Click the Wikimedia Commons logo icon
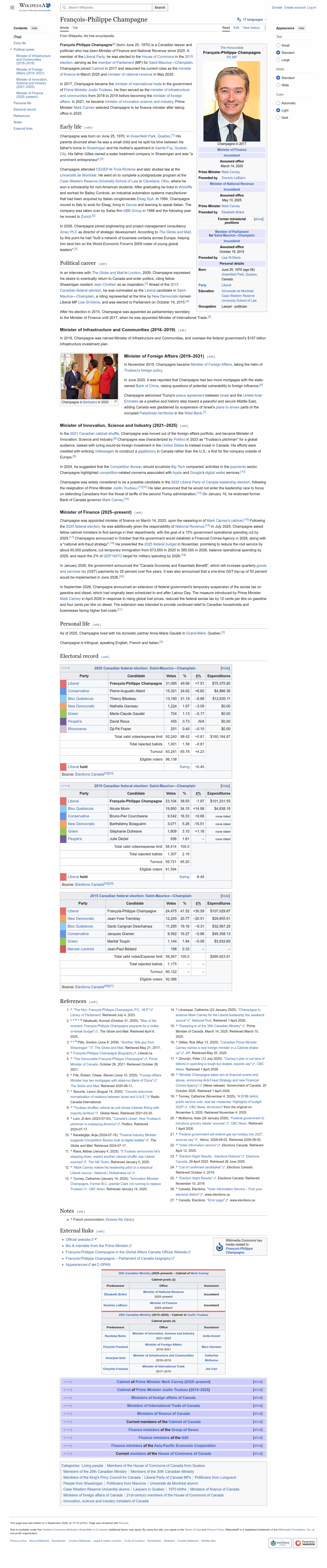This screenshot has width=327, height=1568. click(220, 1247)
